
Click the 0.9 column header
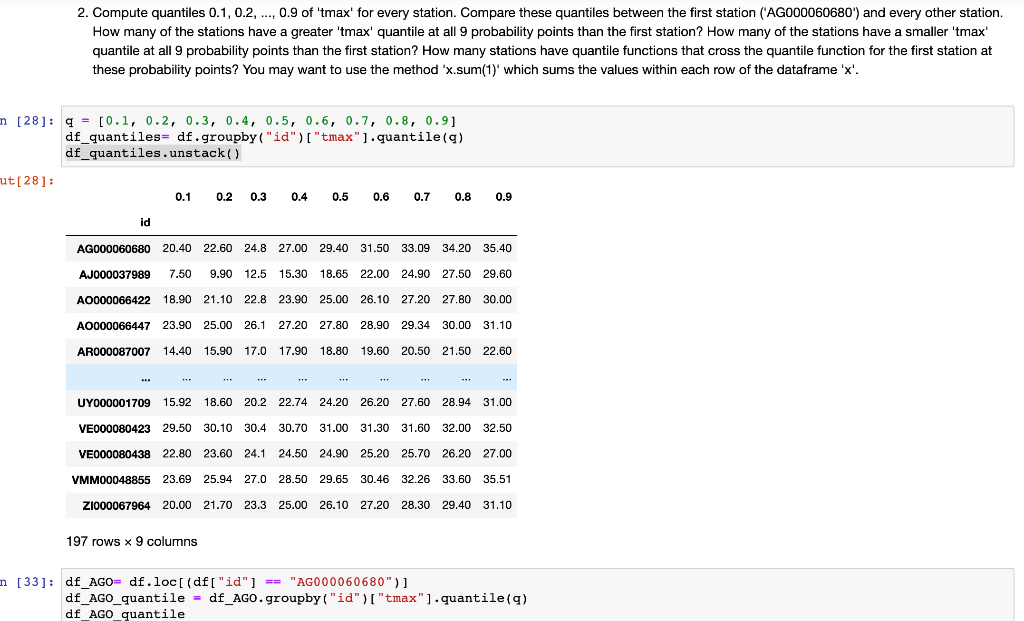(x=503, y=197)
